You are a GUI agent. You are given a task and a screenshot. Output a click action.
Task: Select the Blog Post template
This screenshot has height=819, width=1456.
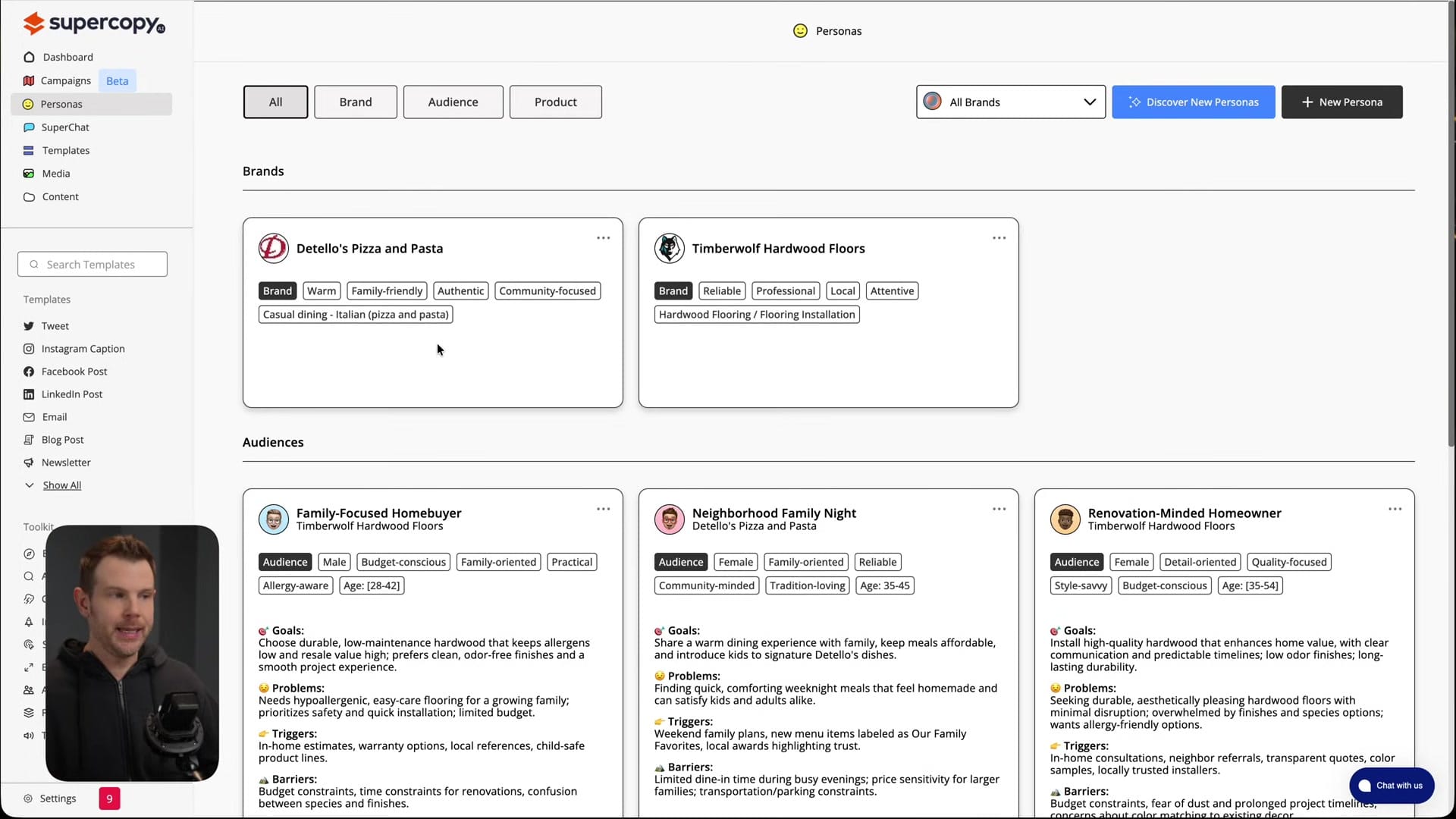point(54,440)
